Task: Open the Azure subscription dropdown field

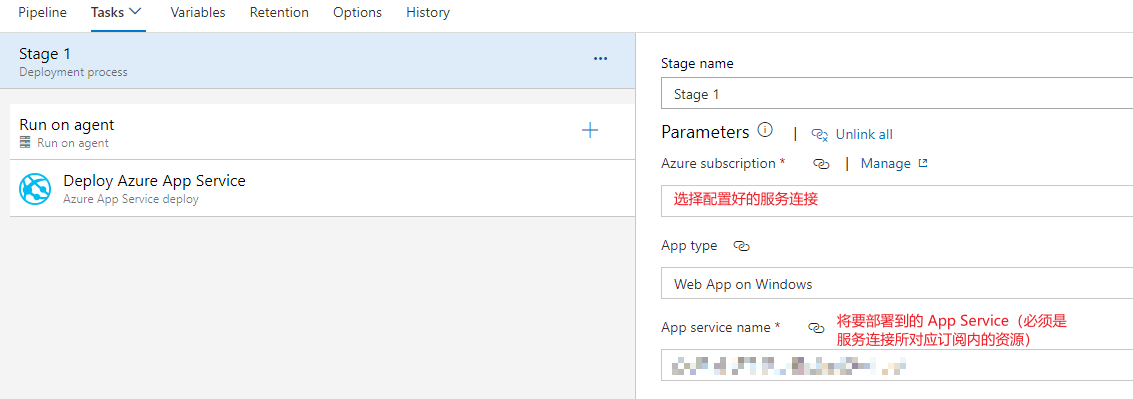Action: 897,200
